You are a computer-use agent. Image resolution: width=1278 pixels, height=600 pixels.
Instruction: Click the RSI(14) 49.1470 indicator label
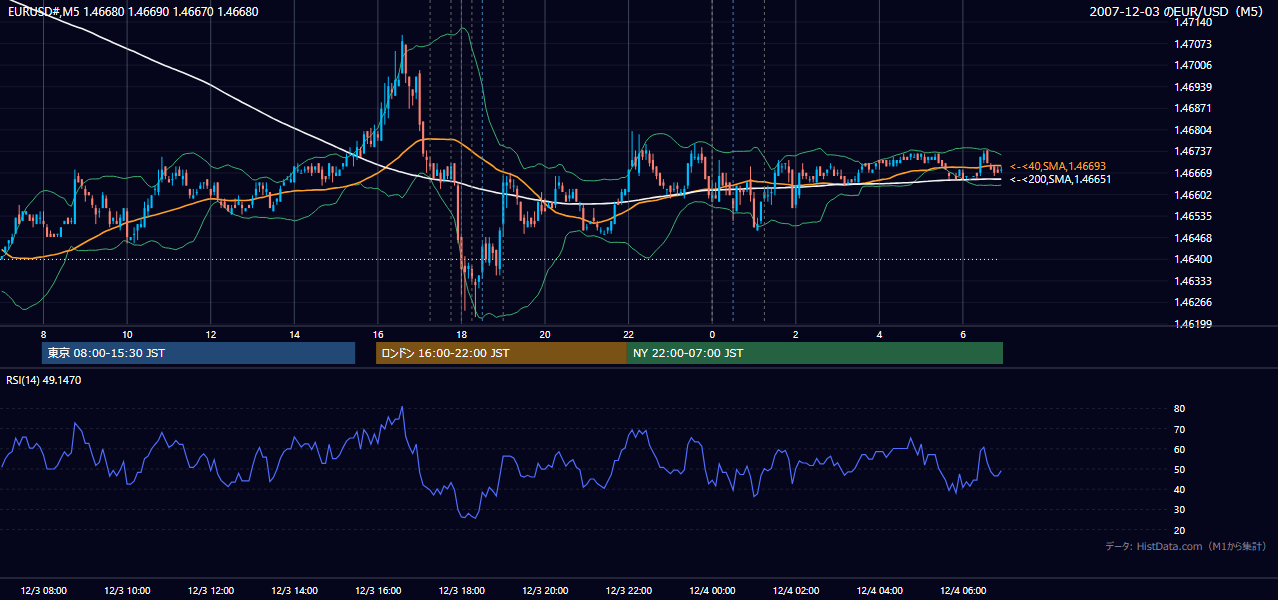(x=44, y=380)
